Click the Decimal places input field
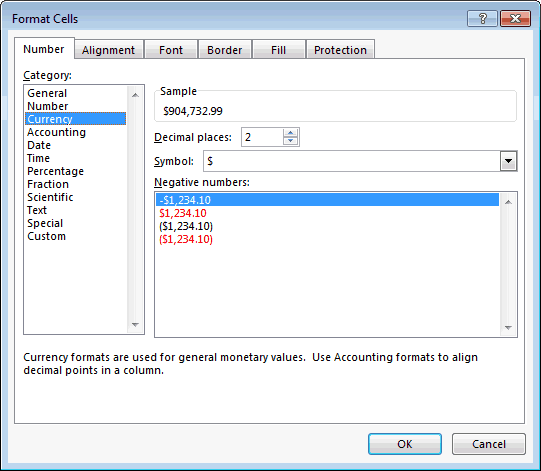 (x=262, y=137)
